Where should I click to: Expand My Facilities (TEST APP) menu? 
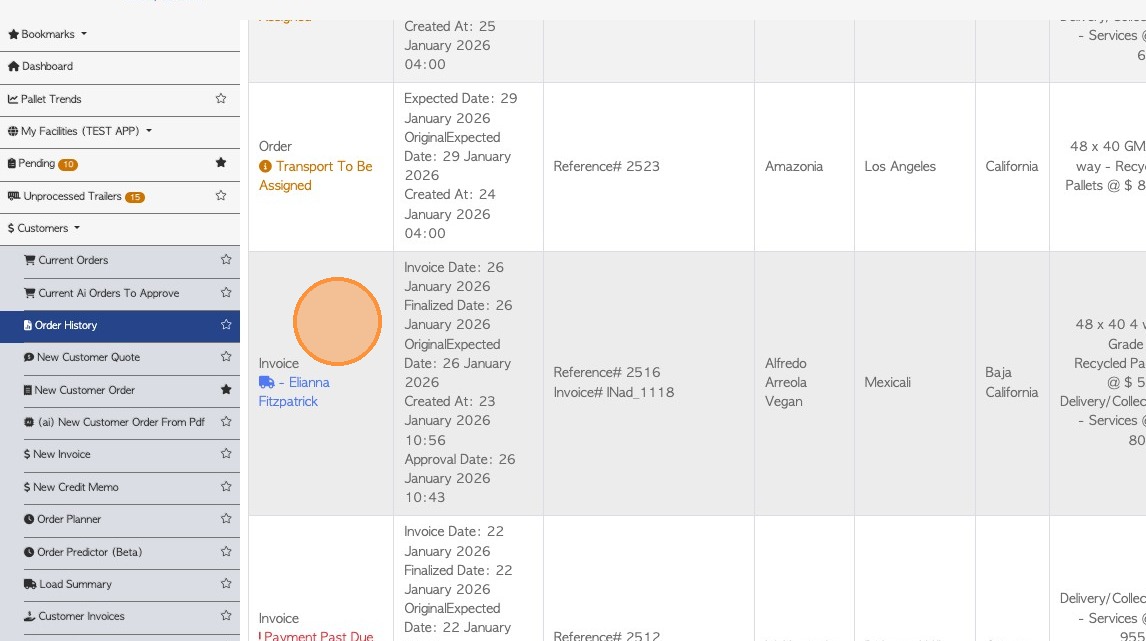pos(80,131)
